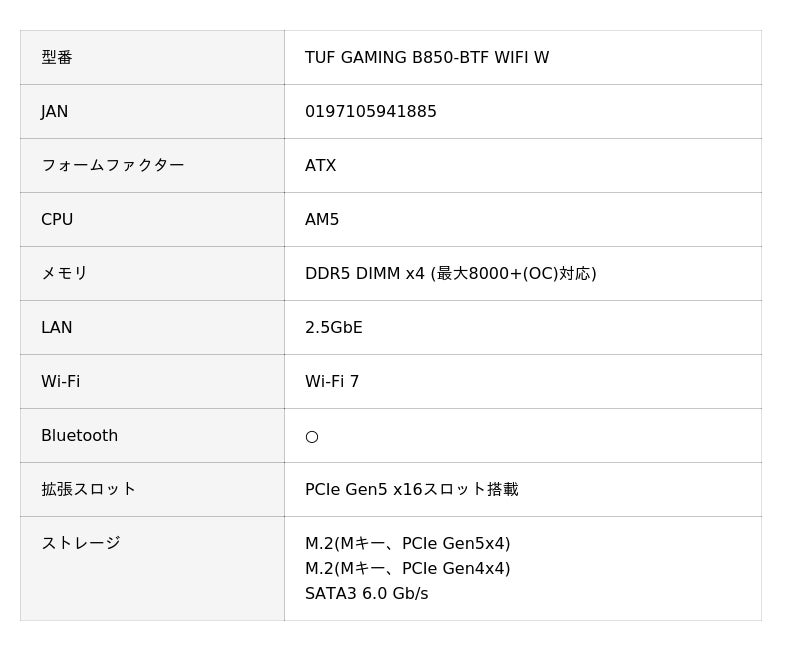Click the 拡張スロット row label

point(89,490)
